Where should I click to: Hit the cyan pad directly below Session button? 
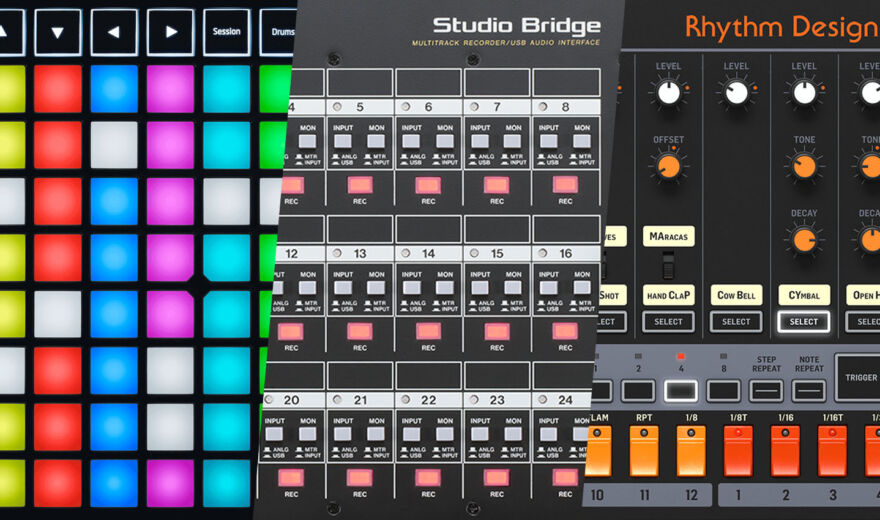227,89
